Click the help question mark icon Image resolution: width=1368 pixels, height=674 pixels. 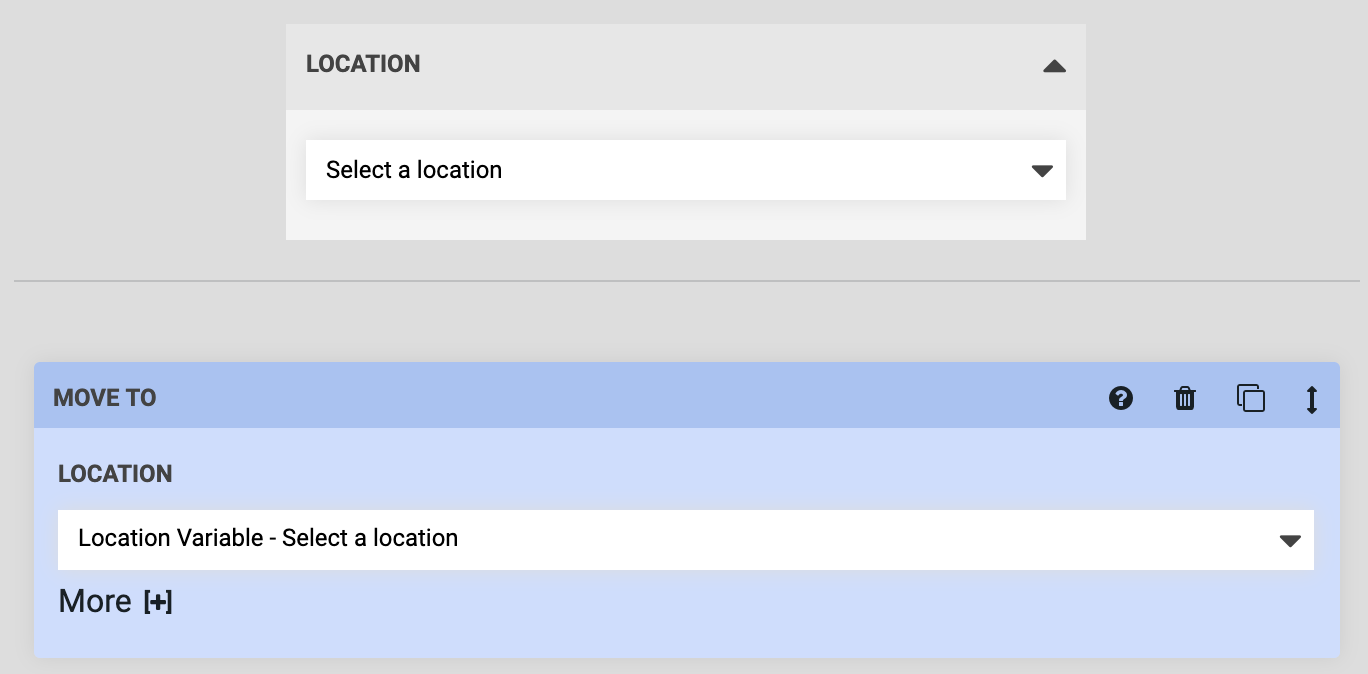click(x=1121, y=399)
